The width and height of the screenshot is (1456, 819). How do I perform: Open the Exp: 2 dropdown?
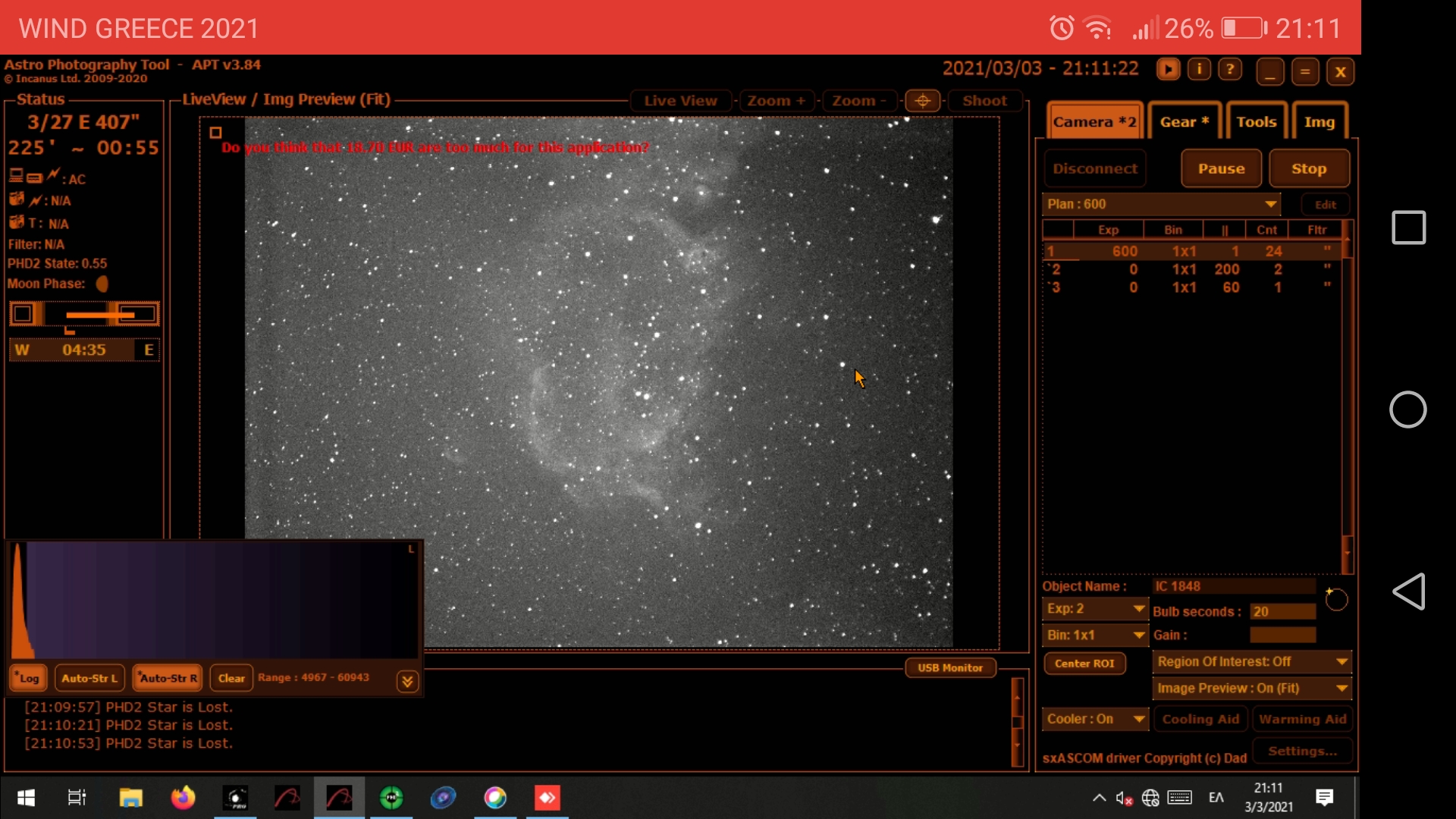pos(1095,609)
